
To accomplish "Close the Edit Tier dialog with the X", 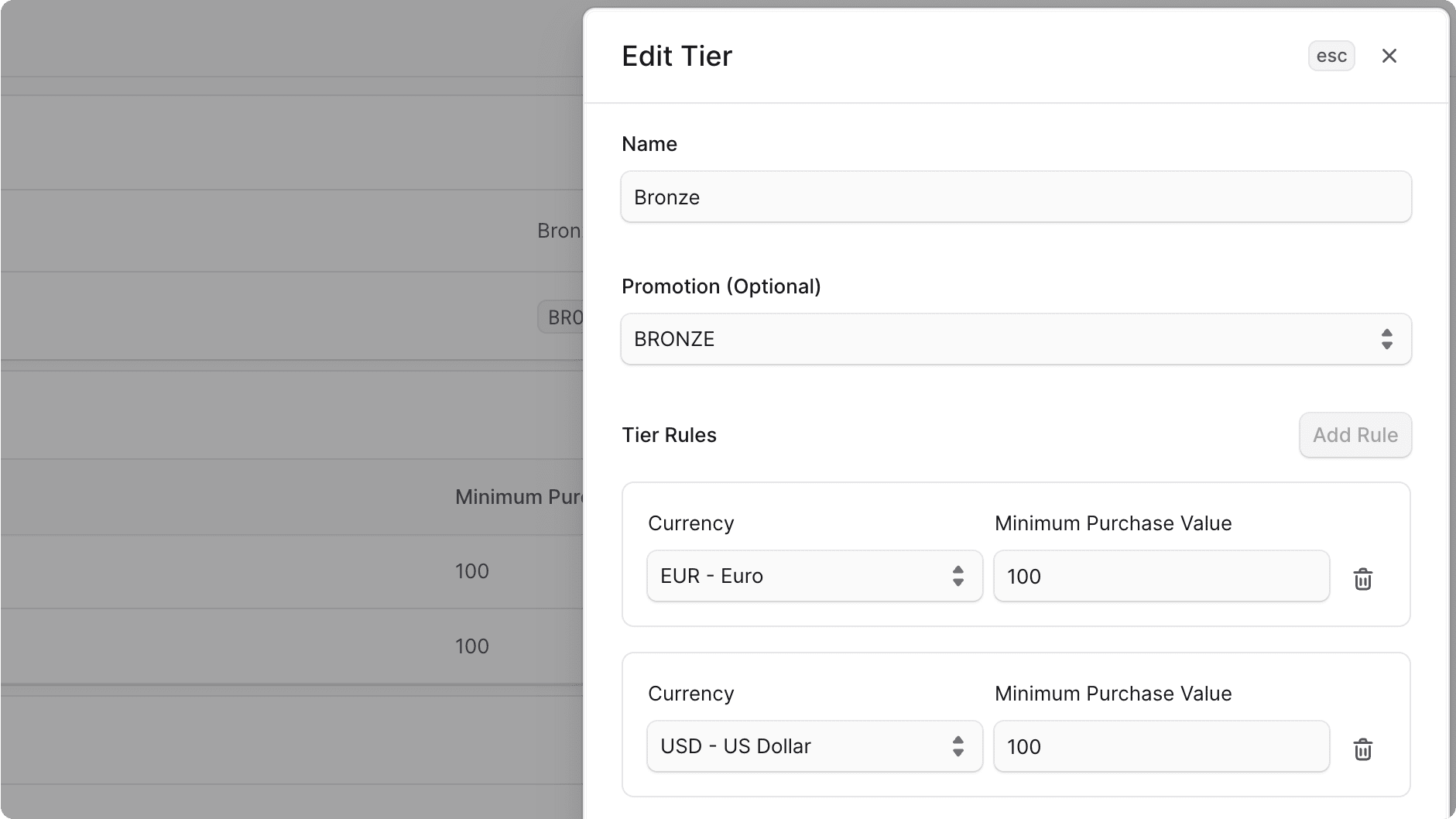I will 1389,55.
